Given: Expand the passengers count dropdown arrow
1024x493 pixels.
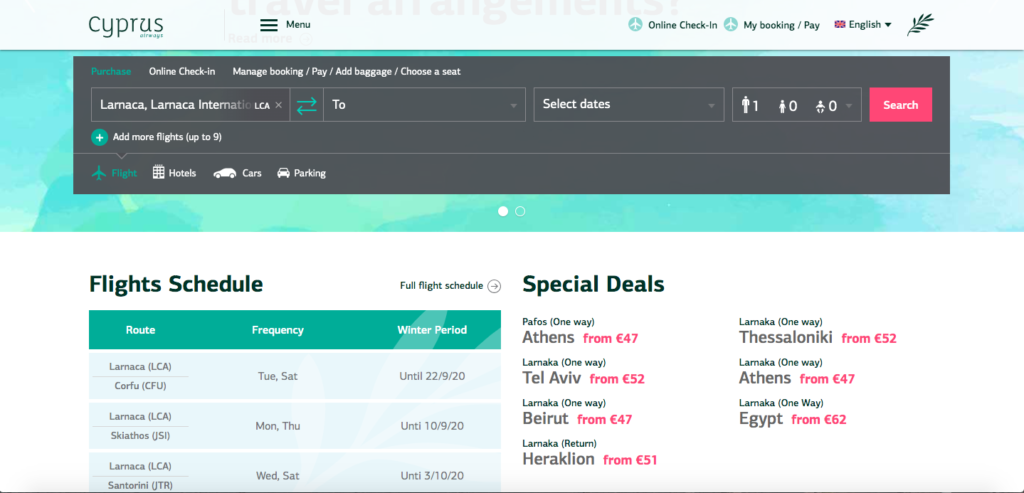Looking at the screenshot, I should pyautogui.click(x=849, y=106).
